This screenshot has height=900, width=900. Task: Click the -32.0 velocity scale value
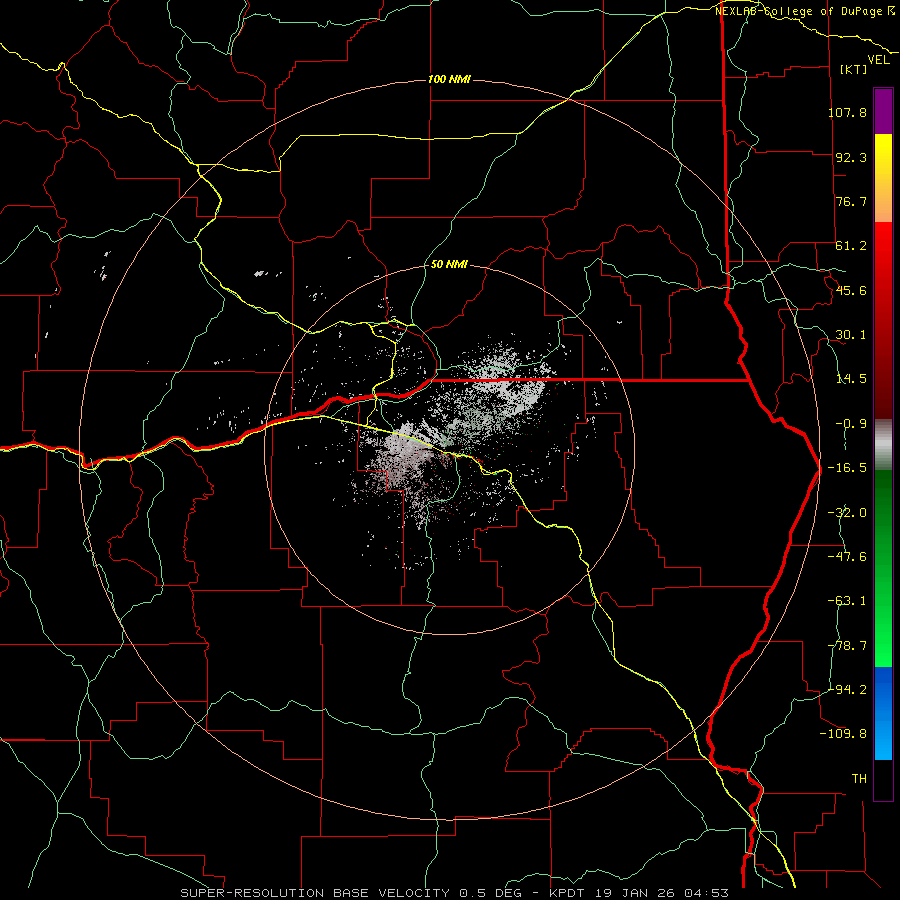pyautogui.click(x=847, y=513)
